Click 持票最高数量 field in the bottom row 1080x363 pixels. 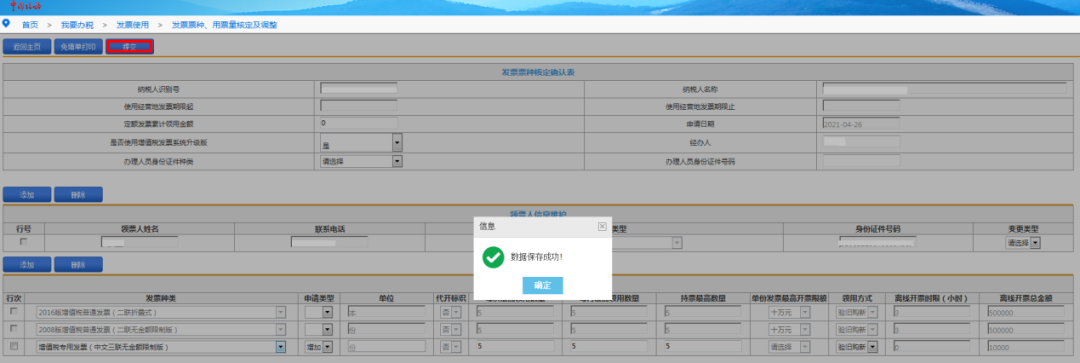pyautogui.click(x=703, y=347)
